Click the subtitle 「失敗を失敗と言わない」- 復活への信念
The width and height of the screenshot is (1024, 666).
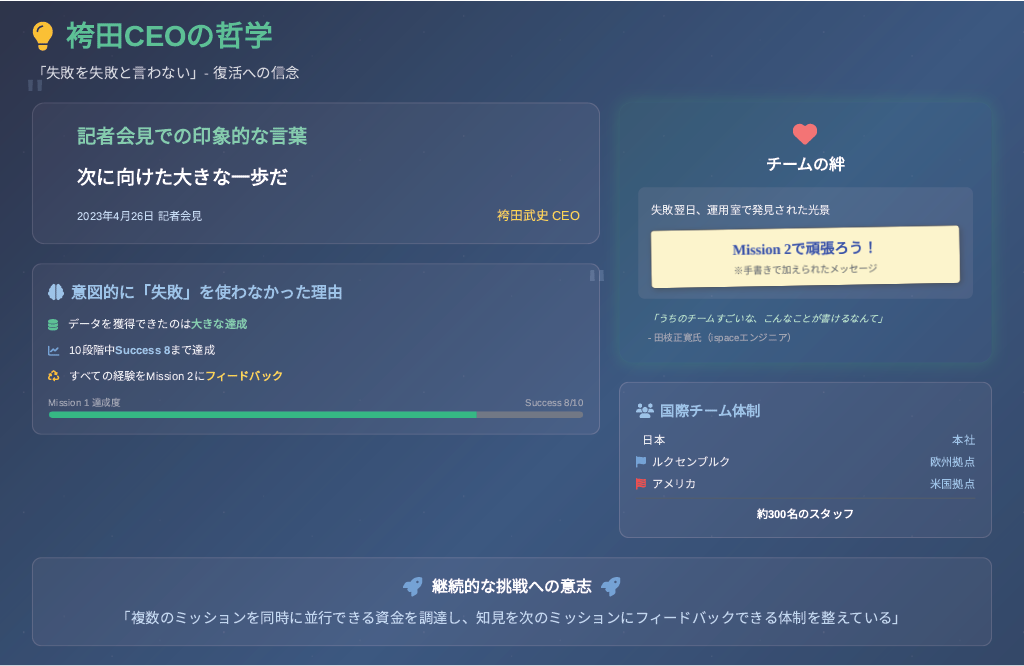pyautogui.click(x=167, y=72)
